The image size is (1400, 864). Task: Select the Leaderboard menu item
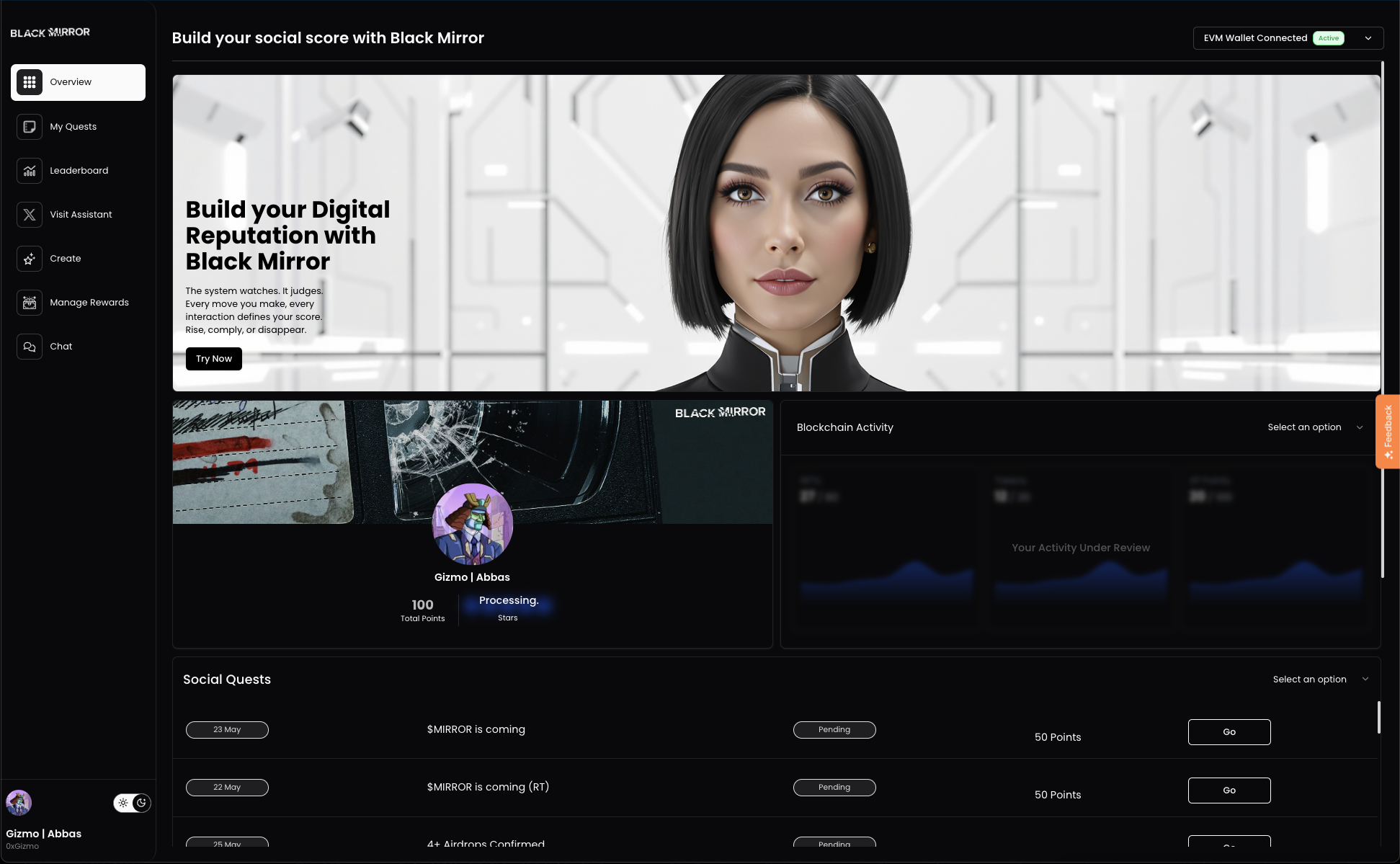point(79,171)
